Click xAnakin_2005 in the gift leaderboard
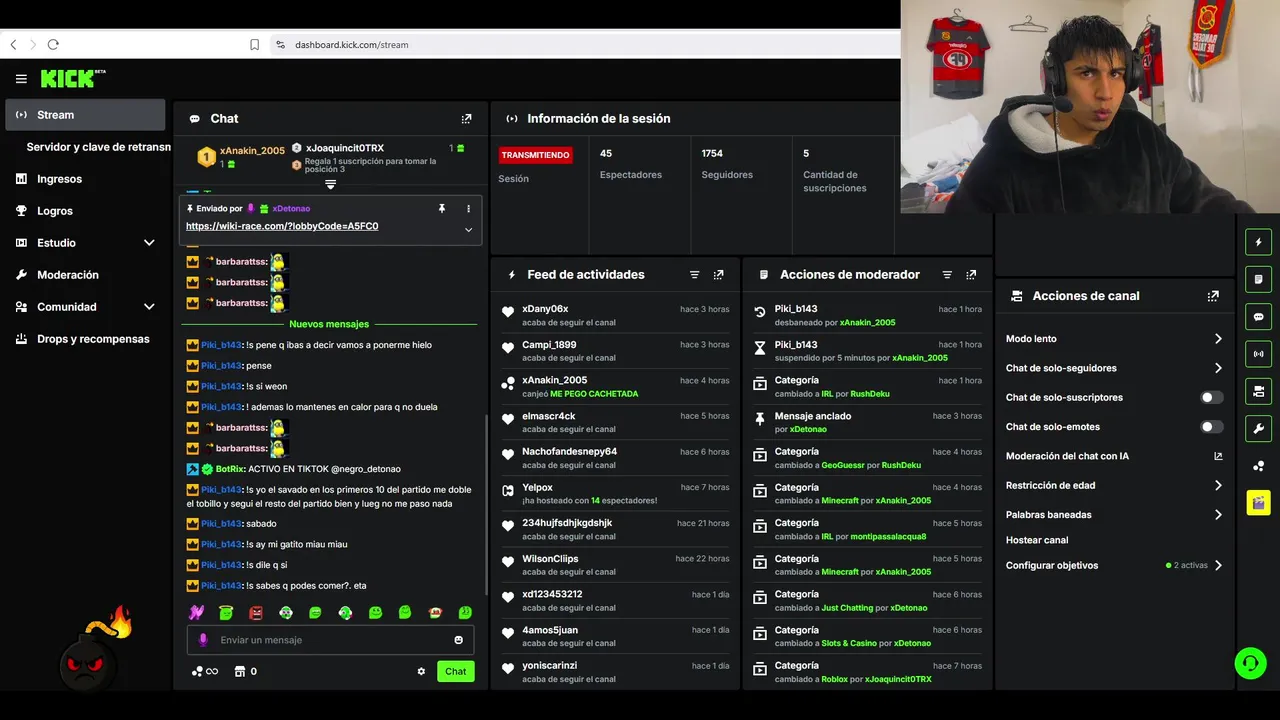This screenshot has height=720, width=1280. coord(252,151)
